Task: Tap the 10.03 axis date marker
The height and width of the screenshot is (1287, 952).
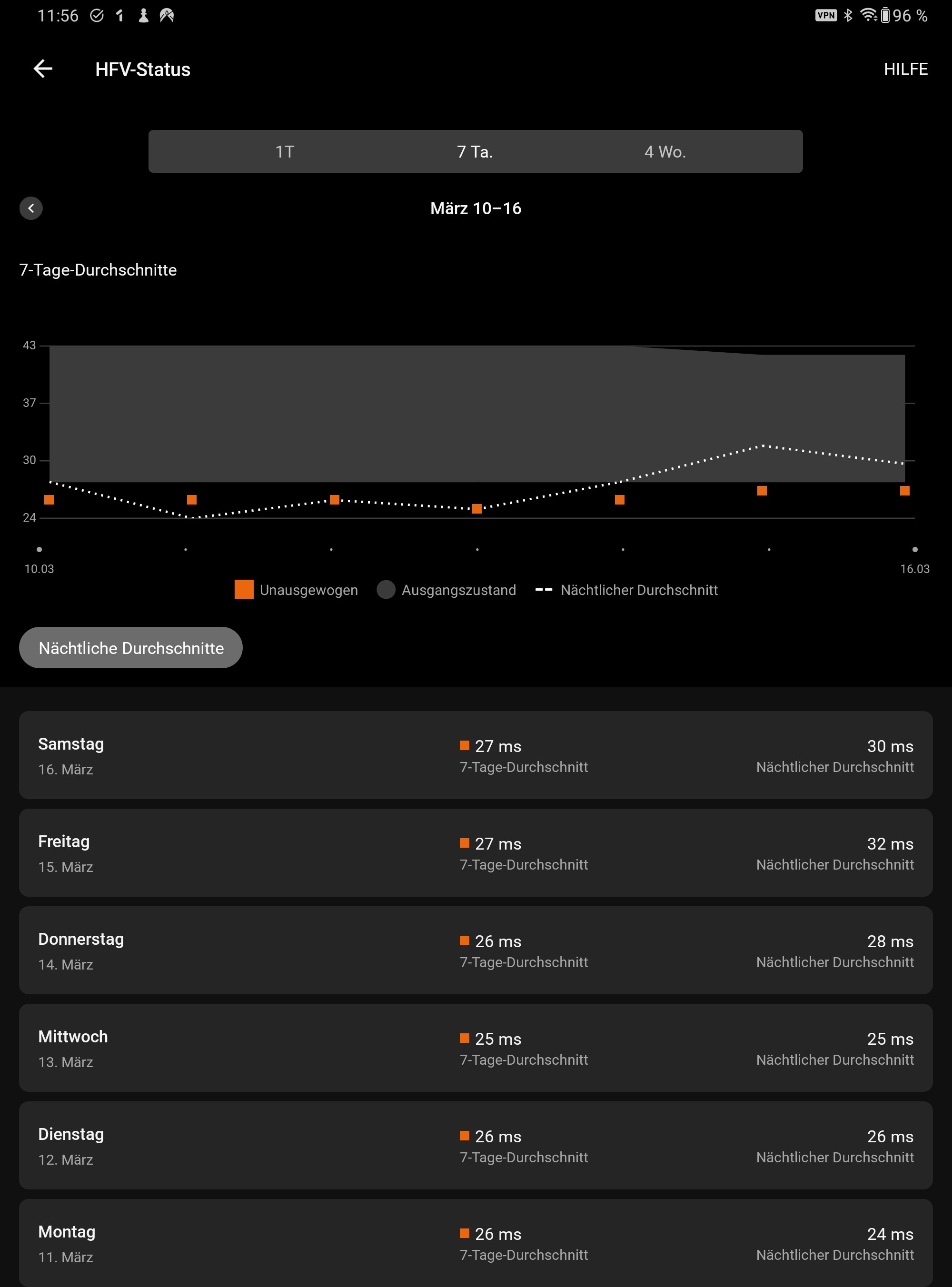Action: [39, 569]
